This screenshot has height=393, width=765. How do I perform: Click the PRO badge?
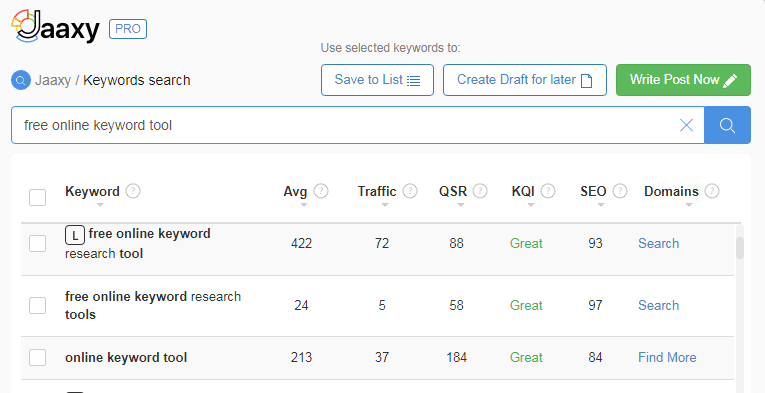[128, 29]
